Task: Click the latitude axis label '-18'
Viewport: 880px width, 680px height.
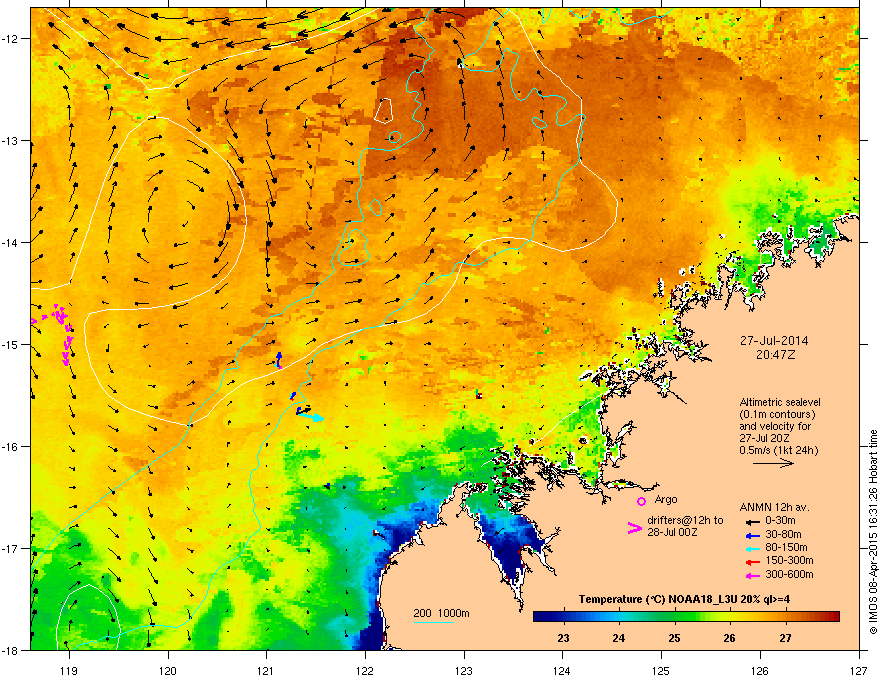Action: (x=10, y=650)
